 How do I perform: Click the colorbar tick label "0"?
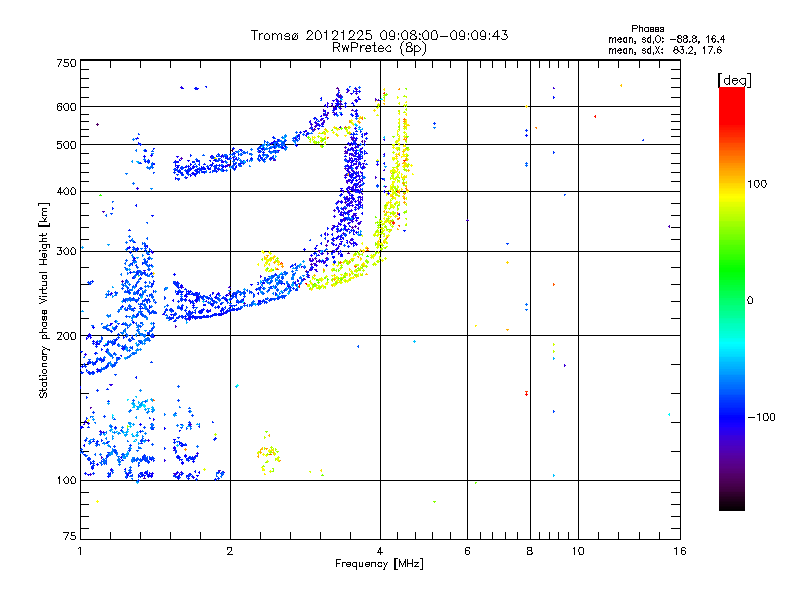pyautogui.click(x=750, y=300)
